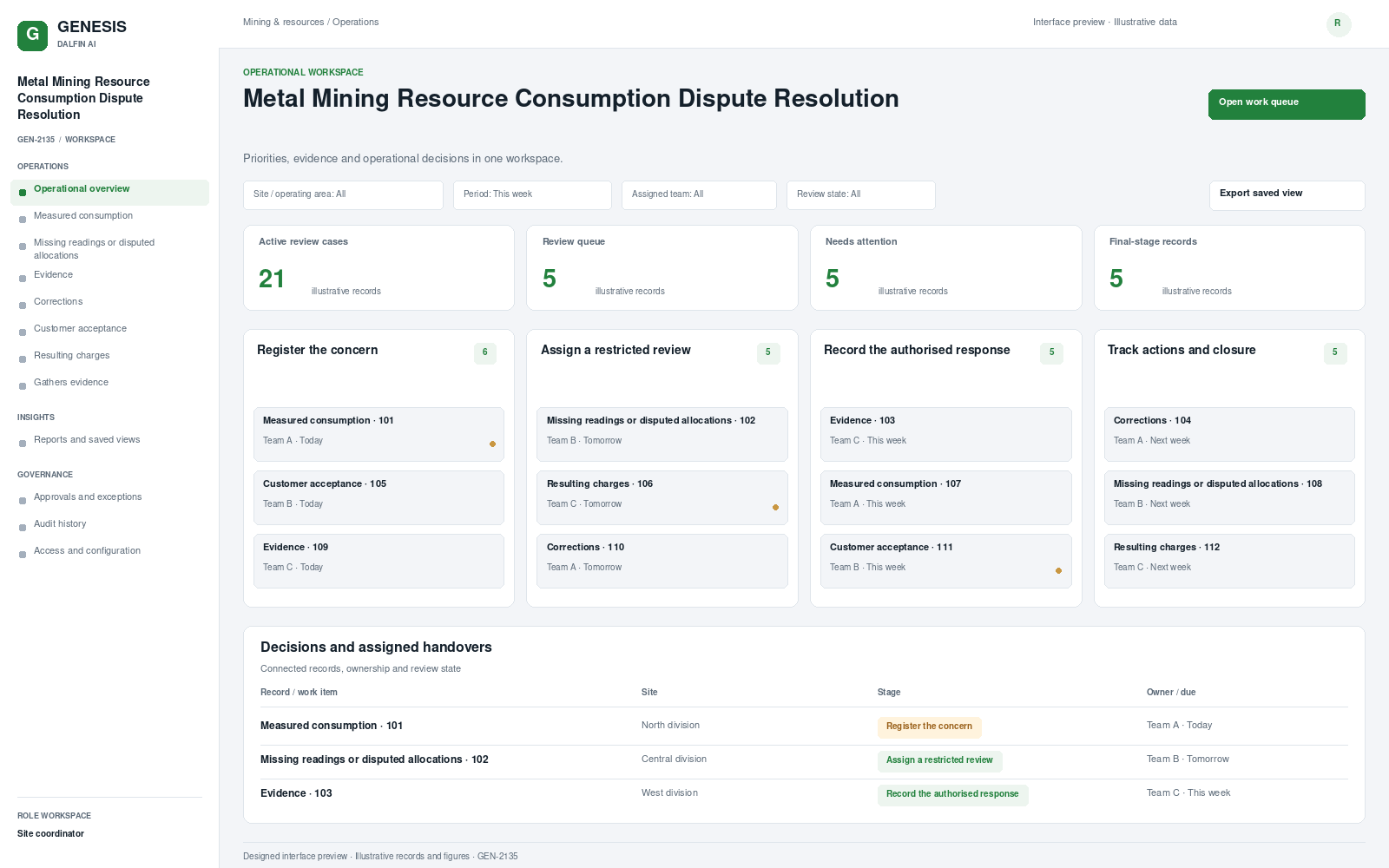The image size is (1389, 868).
Task: Click the orange dot on Measured consumption 101 card
Action: 492,444
